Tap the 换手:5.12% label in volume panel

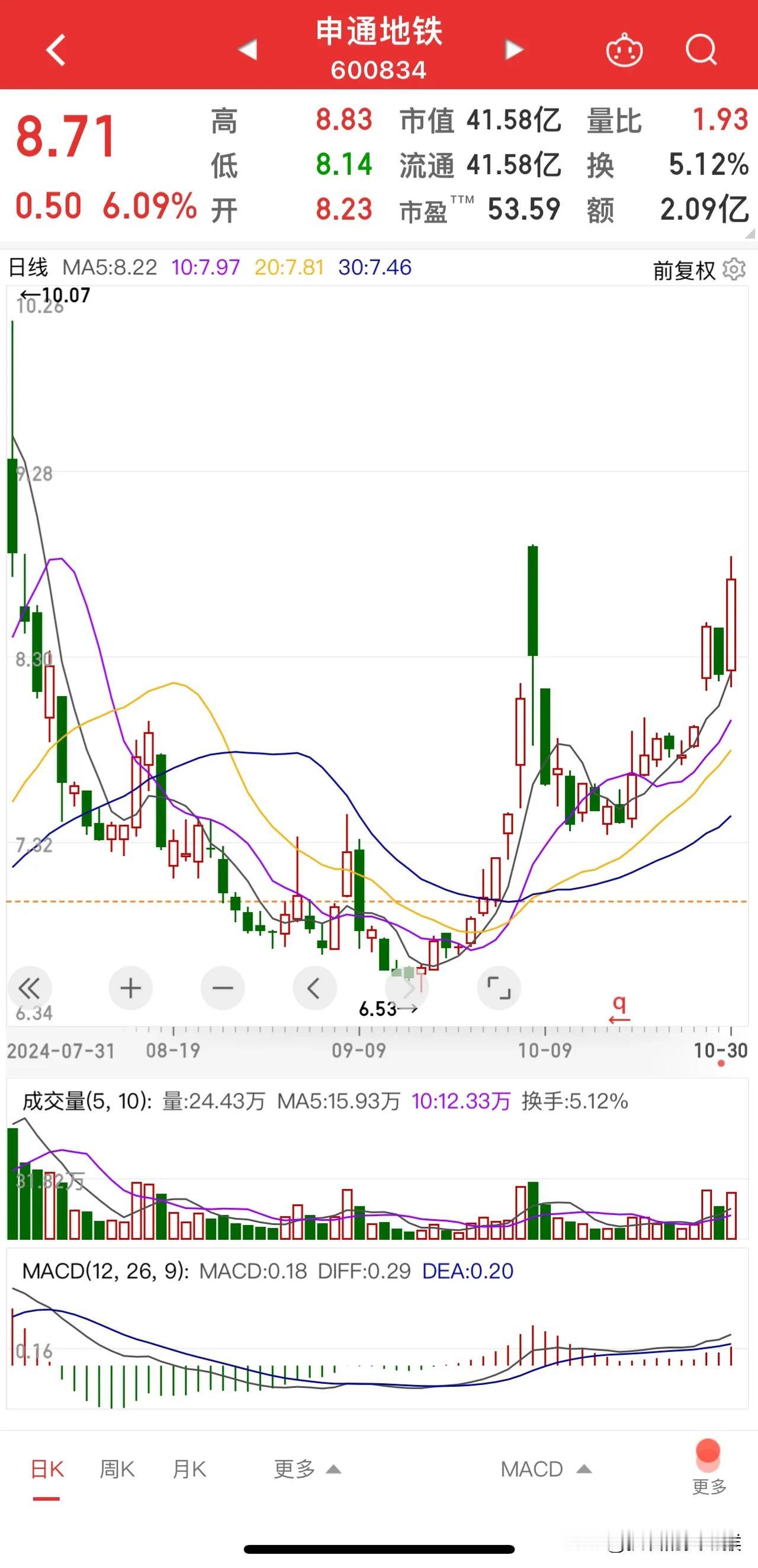coord(575,1101)
